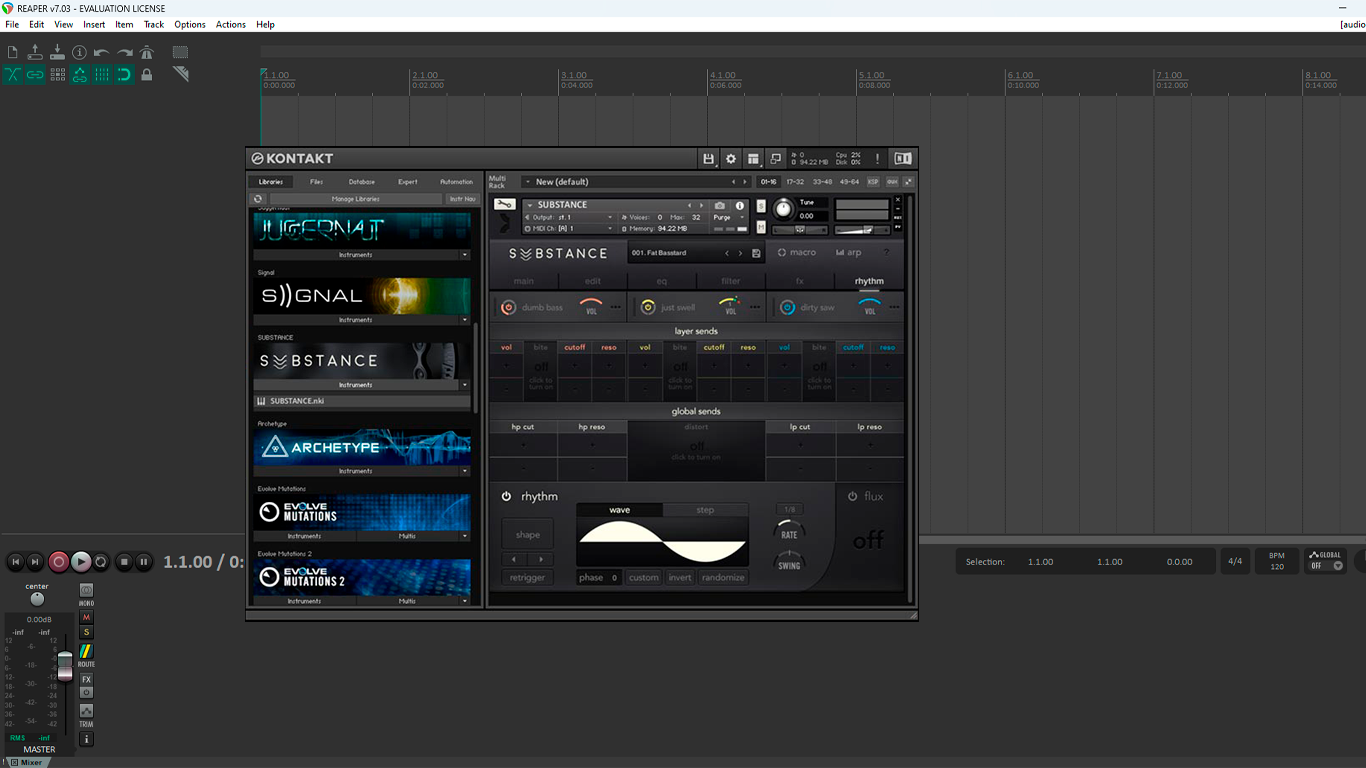Toggle snap magnet icon in toolbar
Viewport: 1366px width, 768px height.
click(x=124, y=74)
